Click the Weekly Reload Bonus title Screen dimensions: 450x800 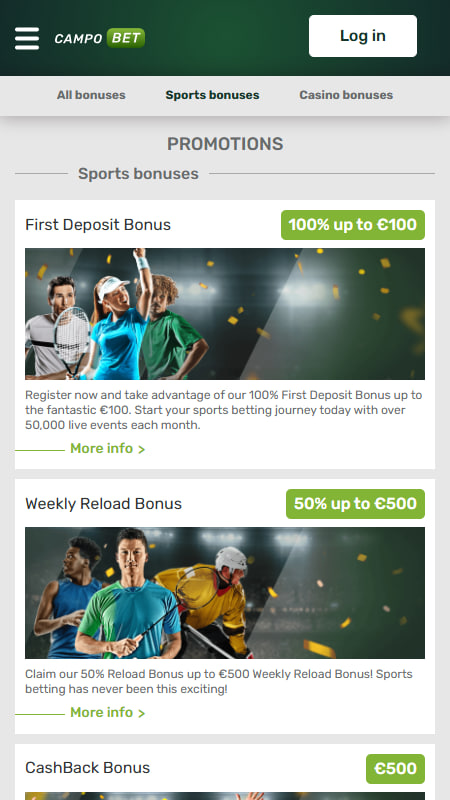pyautogui.click(x=104, y=504)
